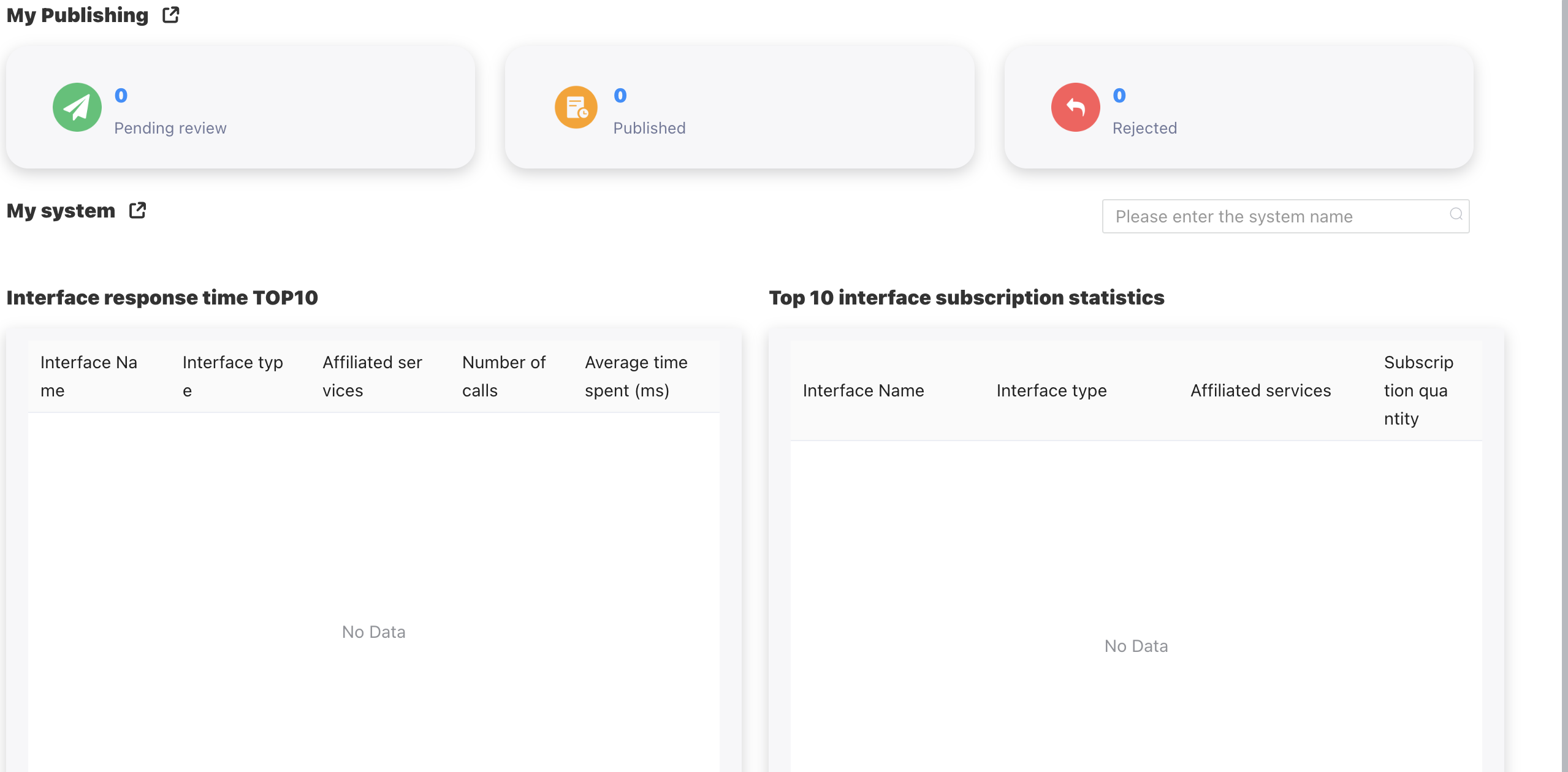Click the search magnifier icon in system name field

click(x=1456, y=214)
